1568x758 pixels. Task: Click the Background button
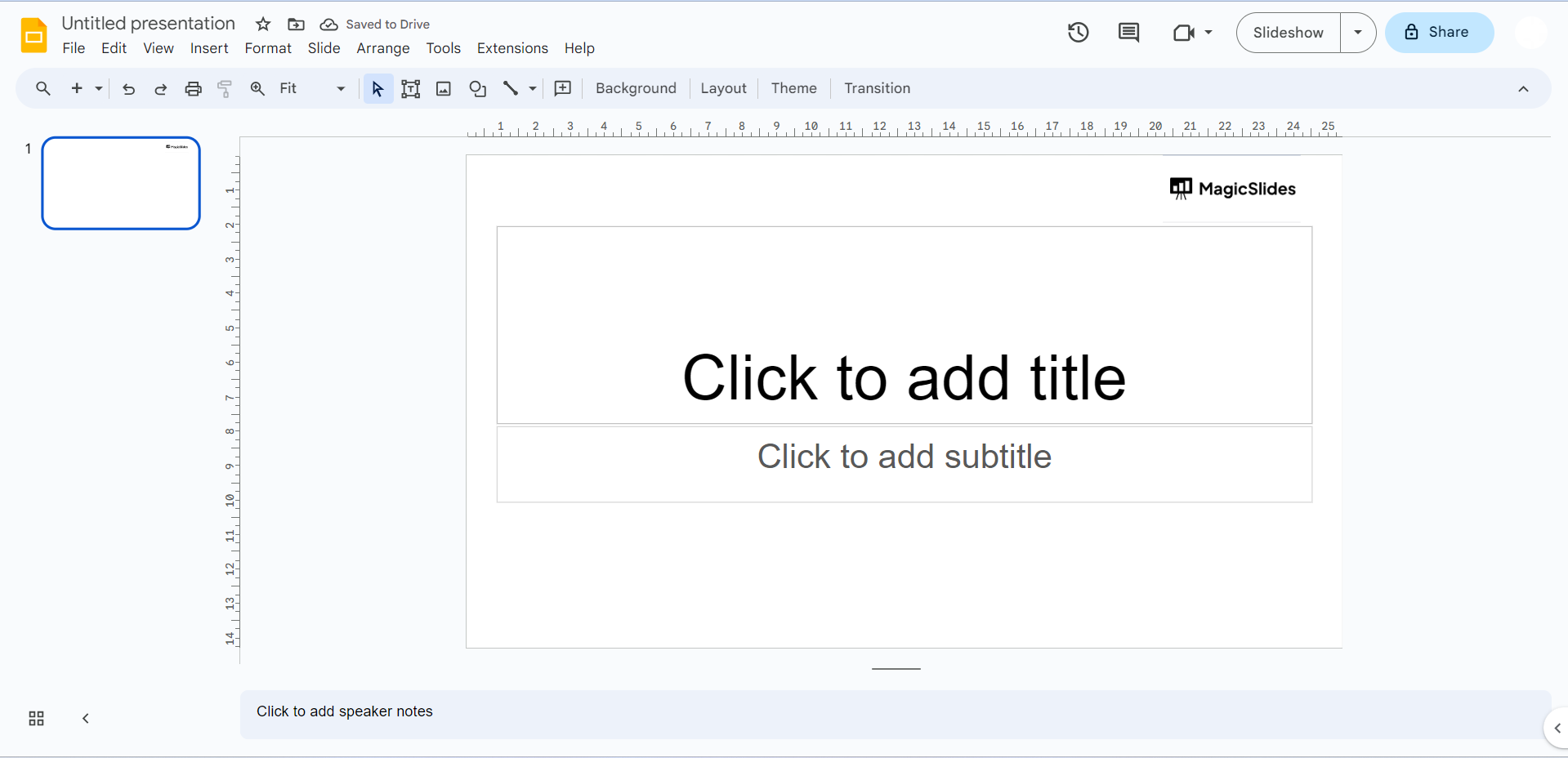click(x=636, y=88)
